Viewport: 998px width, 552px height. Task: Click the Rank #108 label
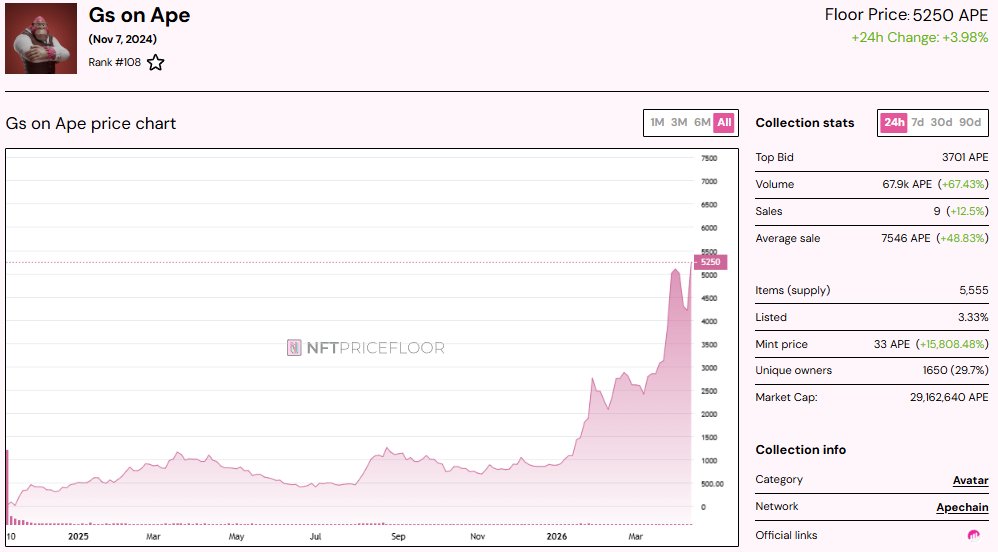tap(114, 63)
